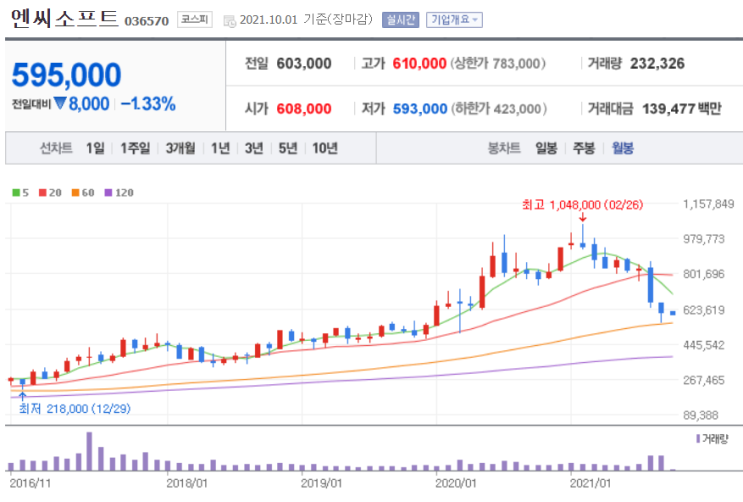Click the 2018/01 x-axis date label
Screen dimensions: 743x502
pos(187,484)
